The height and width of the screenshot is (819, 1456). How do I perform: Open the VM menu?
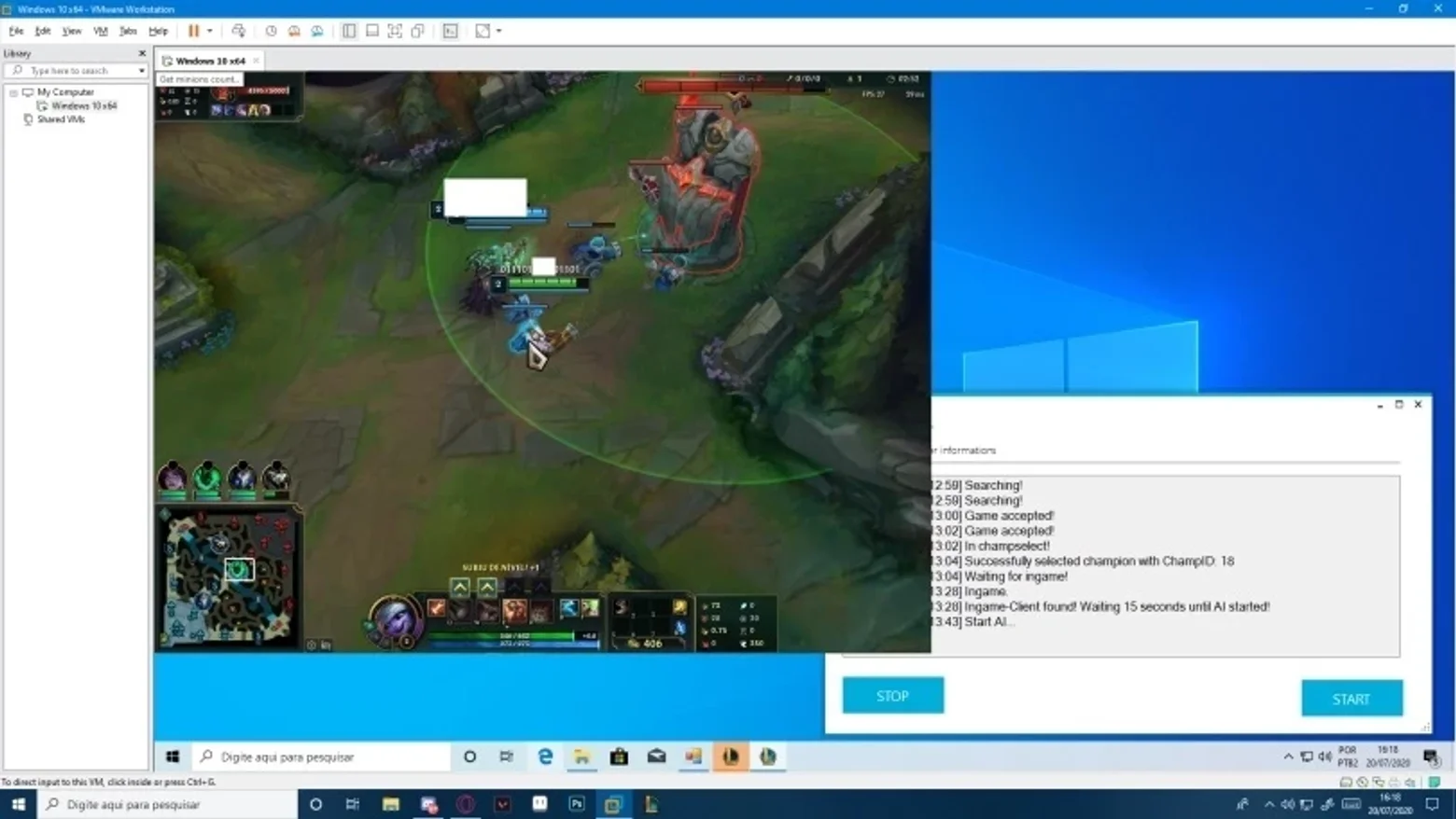point(101,31)
